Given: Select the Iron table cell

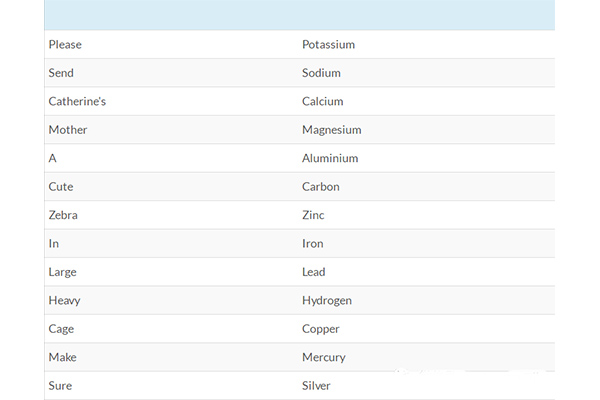Looking at the screenshot, I should (312, 243).
